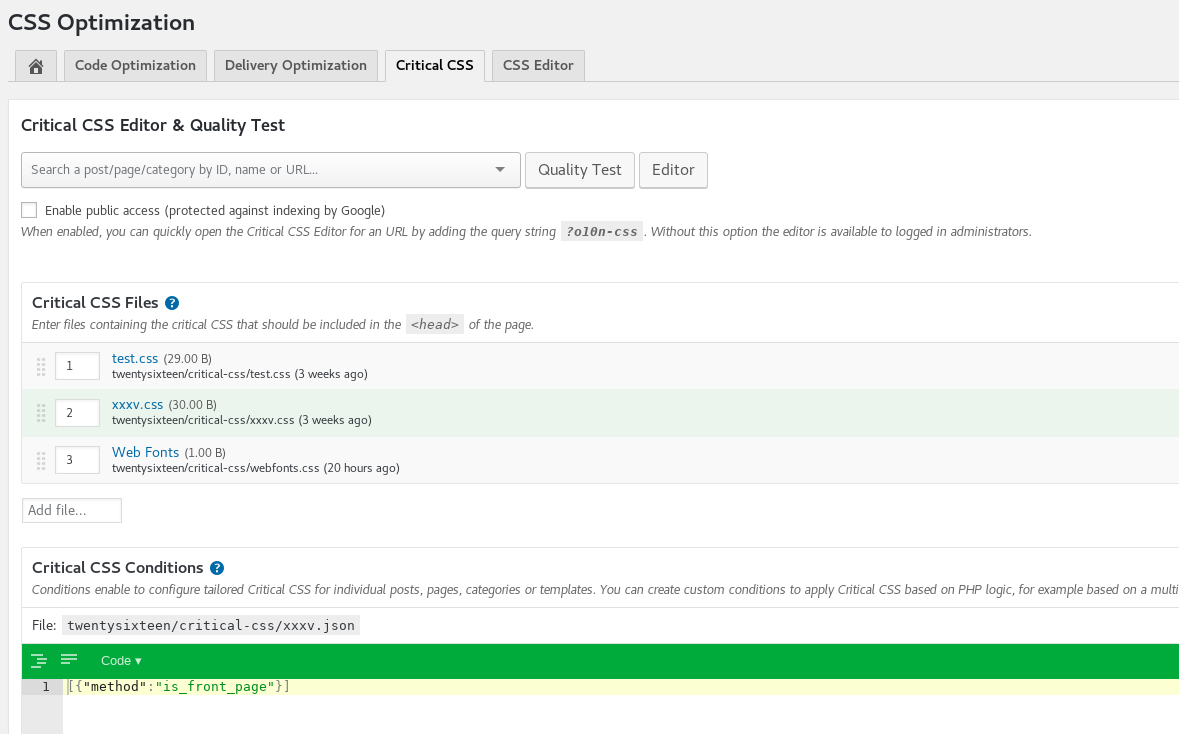
Task: Click the first indent icon in the code editor toolbar
Action: (x=39, y=660)
